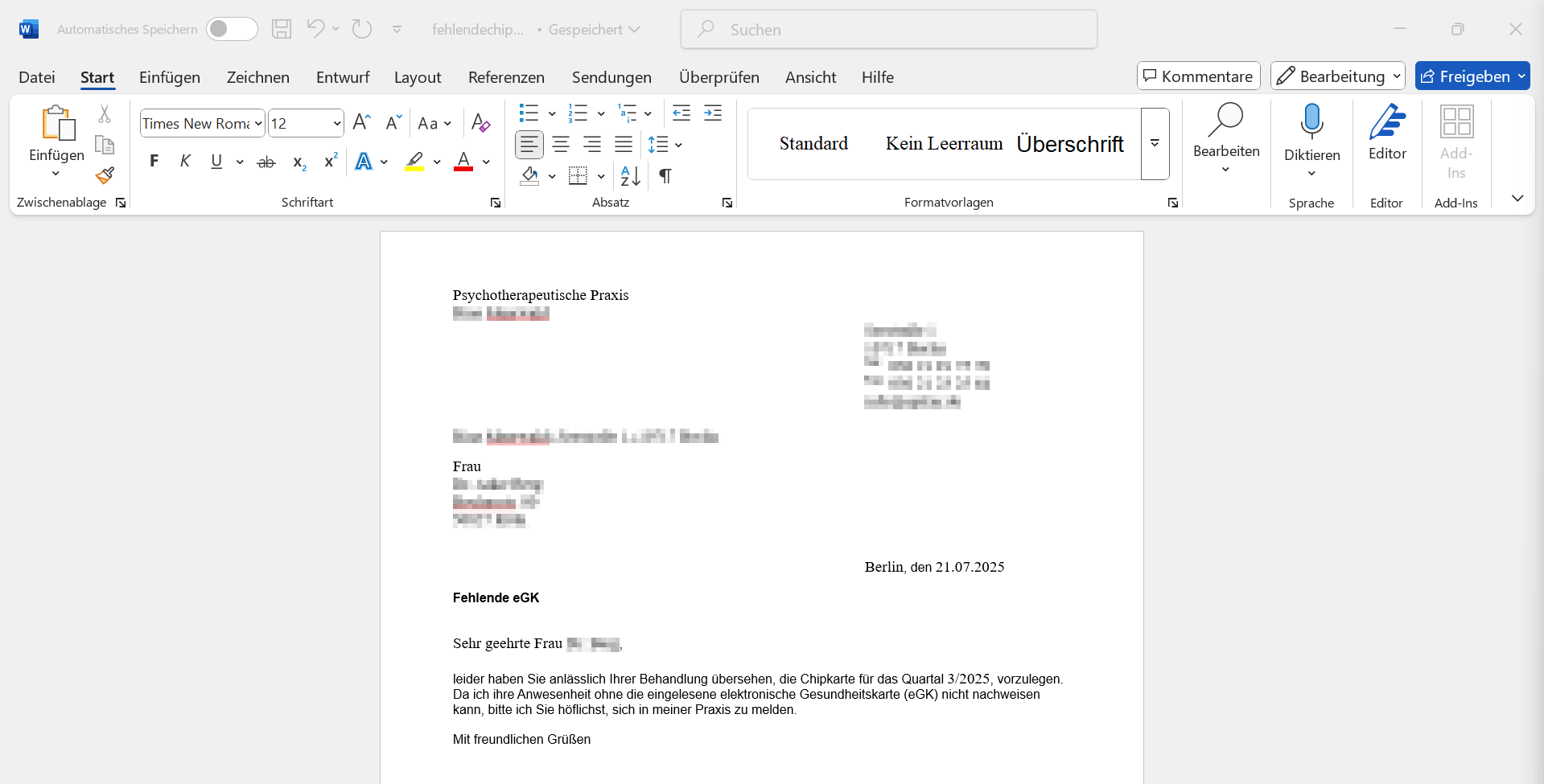Open the font size dropdown
Viewport: 1544px width, 784px height.
point(337,123)
